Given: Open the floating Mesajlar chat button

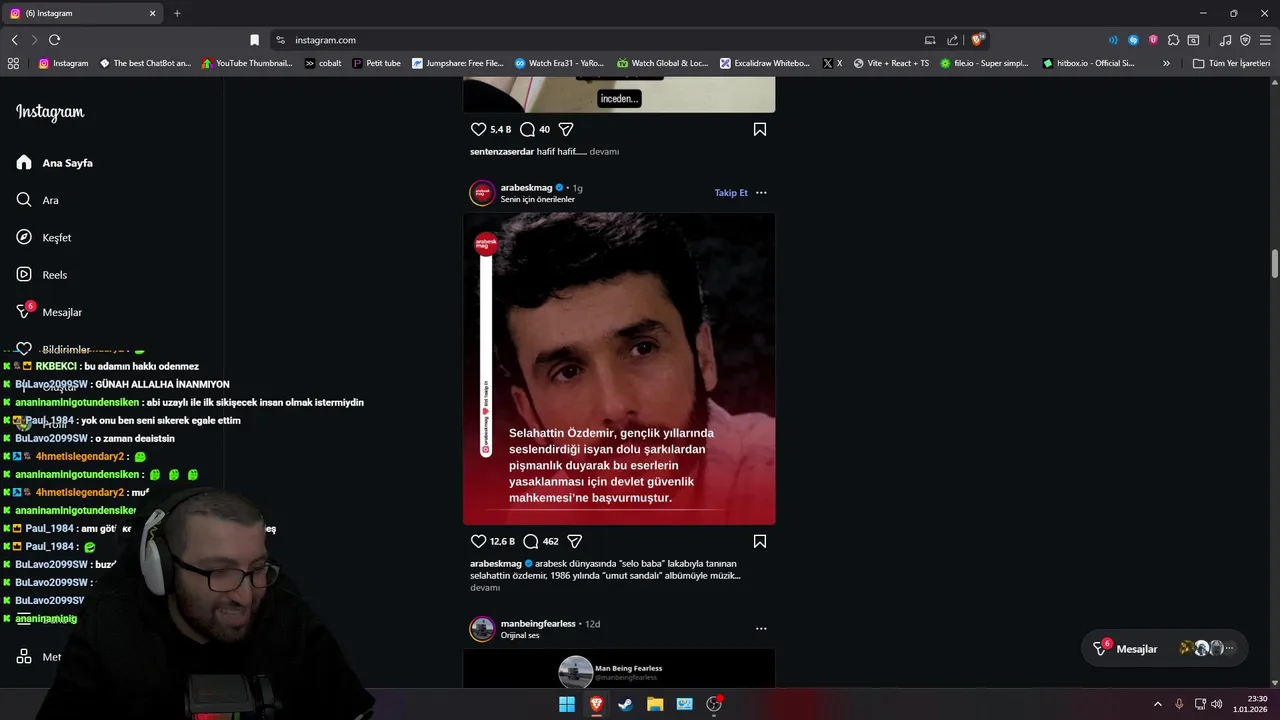Looking at the screenshot, I should [1164, 648].
